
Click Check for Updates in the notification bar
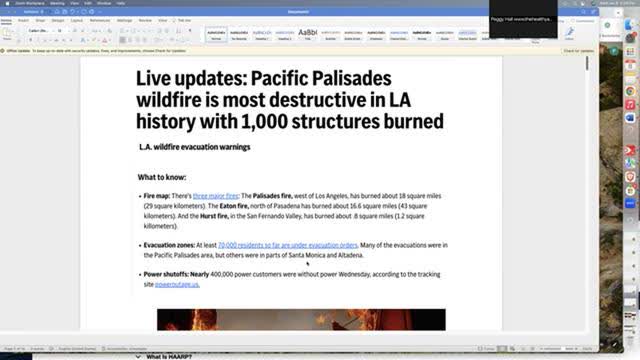tap(579, 51)
